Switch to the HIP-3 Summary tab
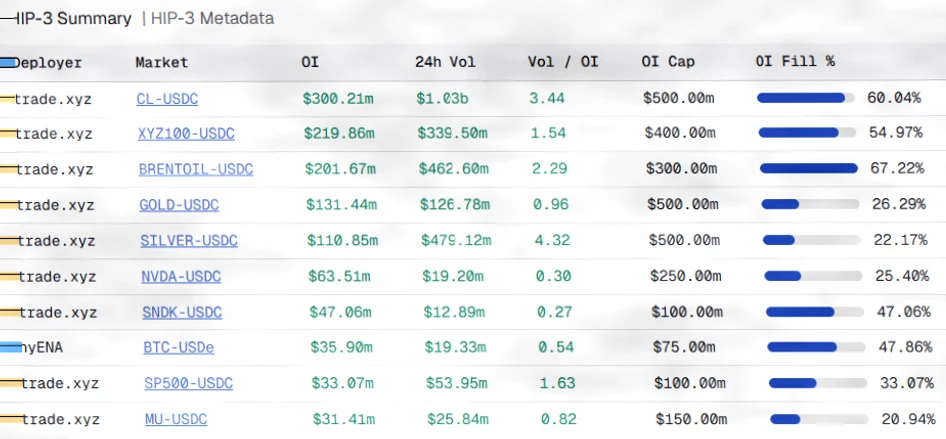The width and height of the screenshot is (946, 439). point(72,19)
